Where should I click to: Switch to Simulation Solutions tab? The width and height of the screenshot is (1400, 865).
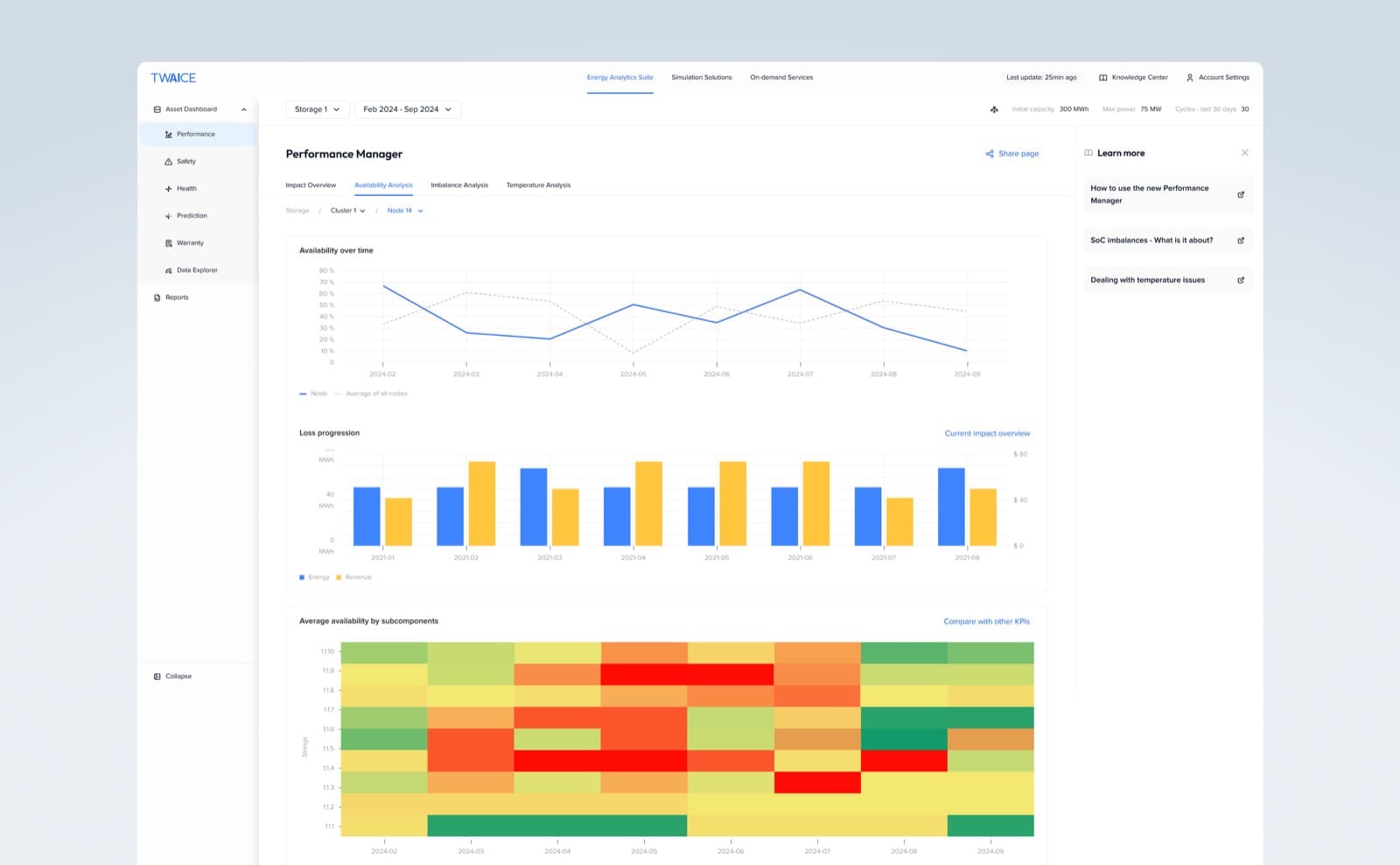(x=701, y=78)
